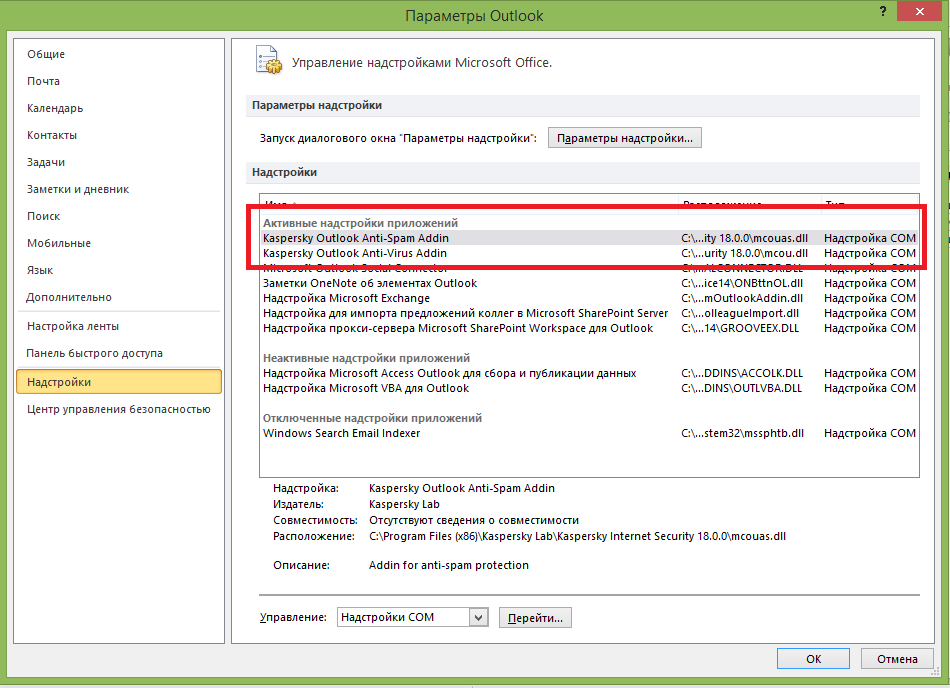
Task: Click the C:\...stem32\mssphtb.dll location cell
Action: pos(743,433)
